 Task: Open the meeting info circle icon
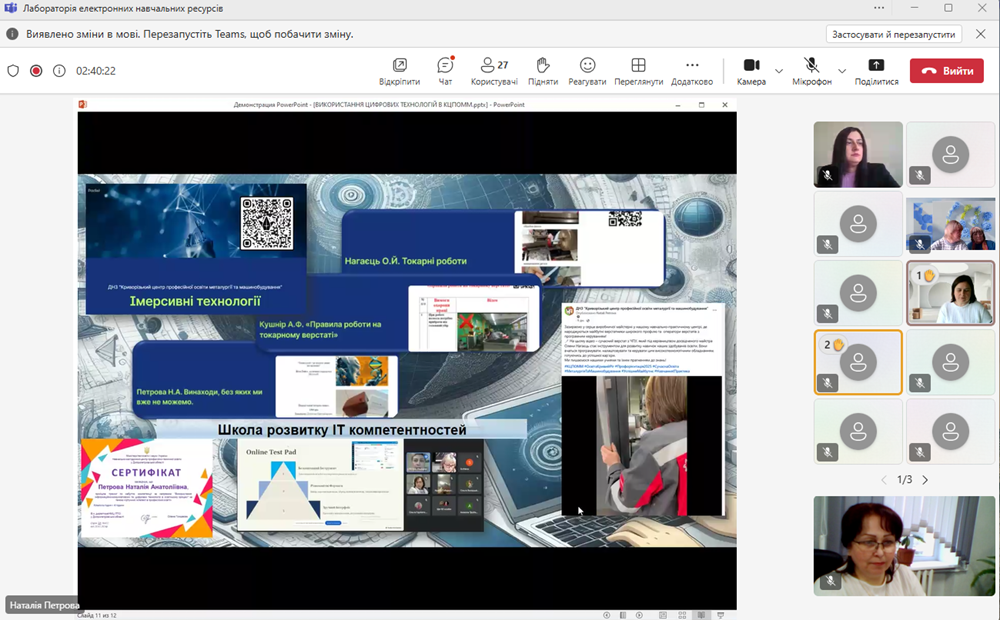(59, 71)
